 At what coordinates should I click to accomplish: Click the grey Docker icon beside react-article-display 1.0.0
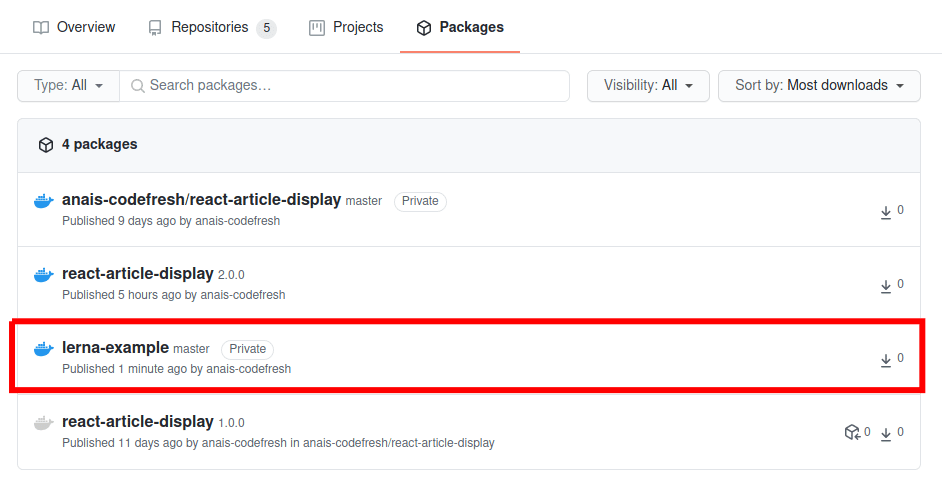pos(43,423)
